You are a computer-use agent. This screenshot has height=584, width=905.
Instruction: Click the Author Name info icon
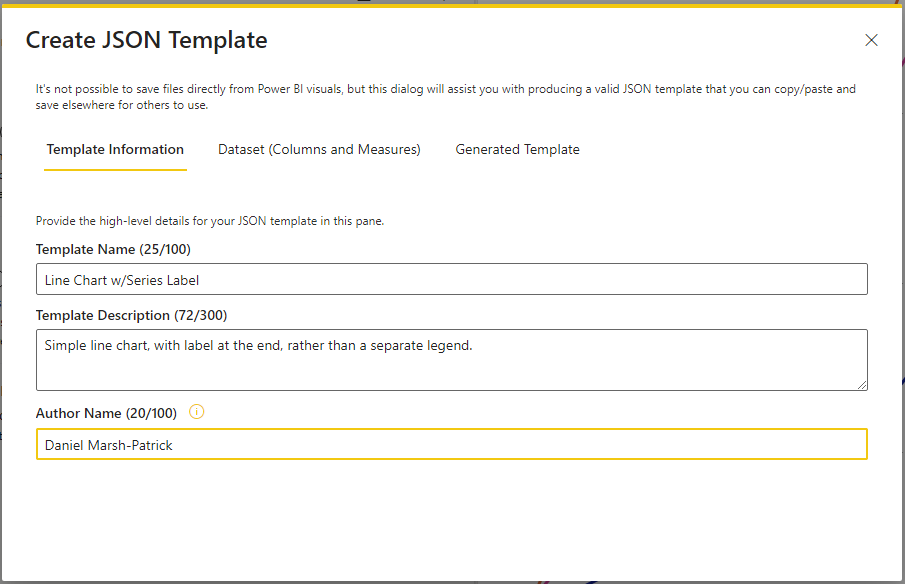pos(196,412)
